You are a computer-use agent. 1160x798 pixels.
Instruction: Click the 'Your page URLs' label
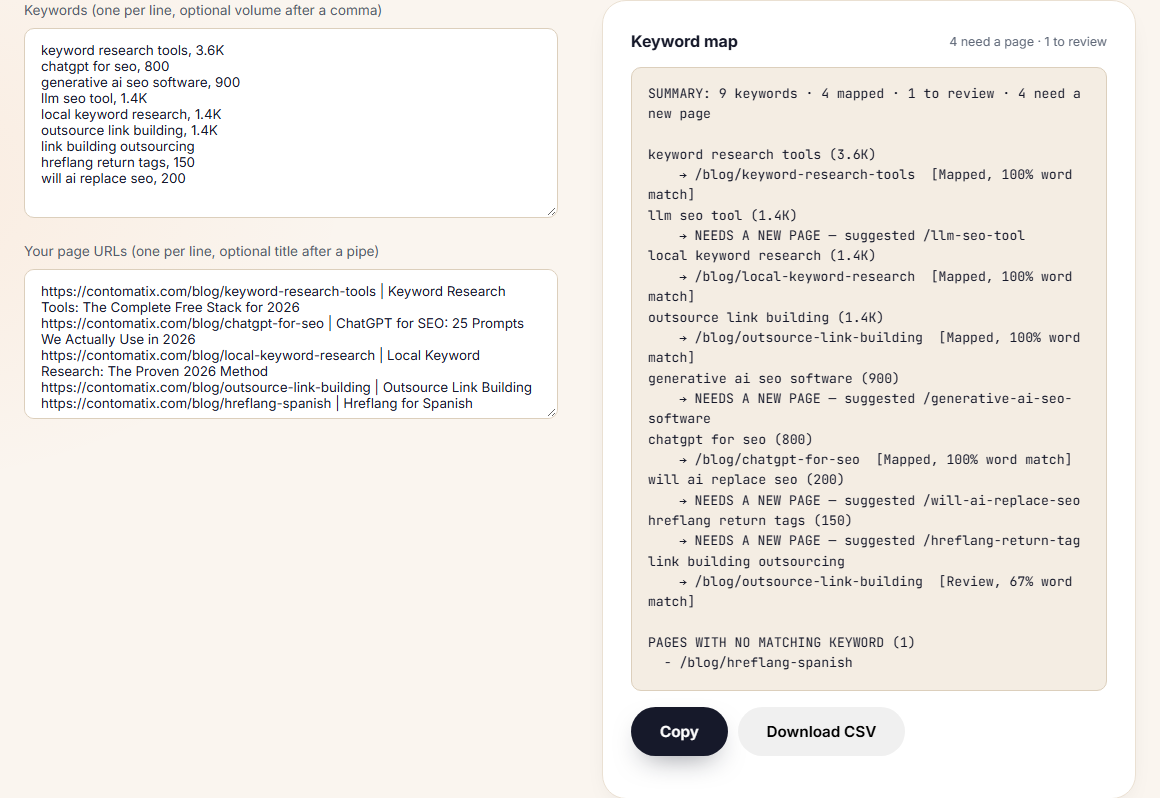pos(201,251)
